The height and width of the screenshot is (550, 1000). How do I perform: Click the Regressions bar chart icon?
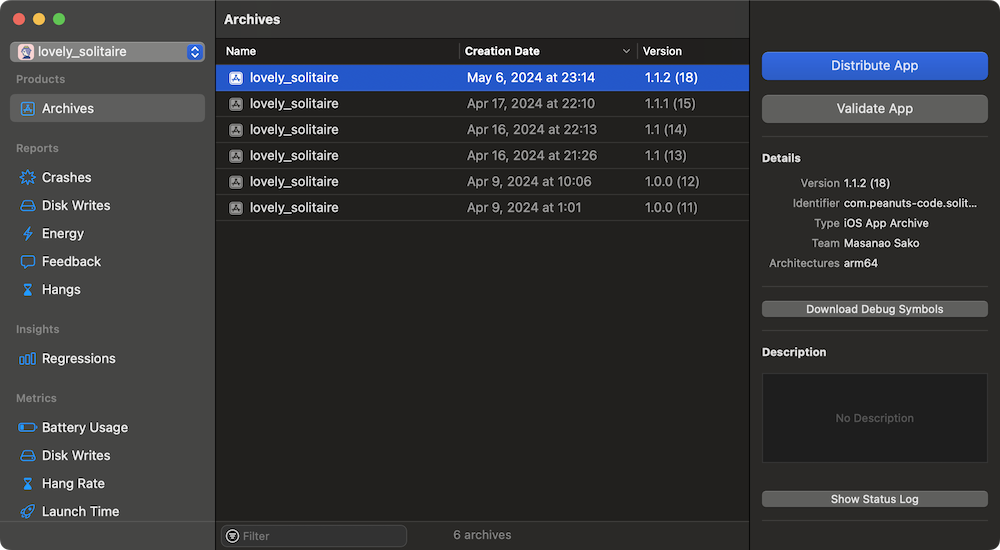[27, 359]
